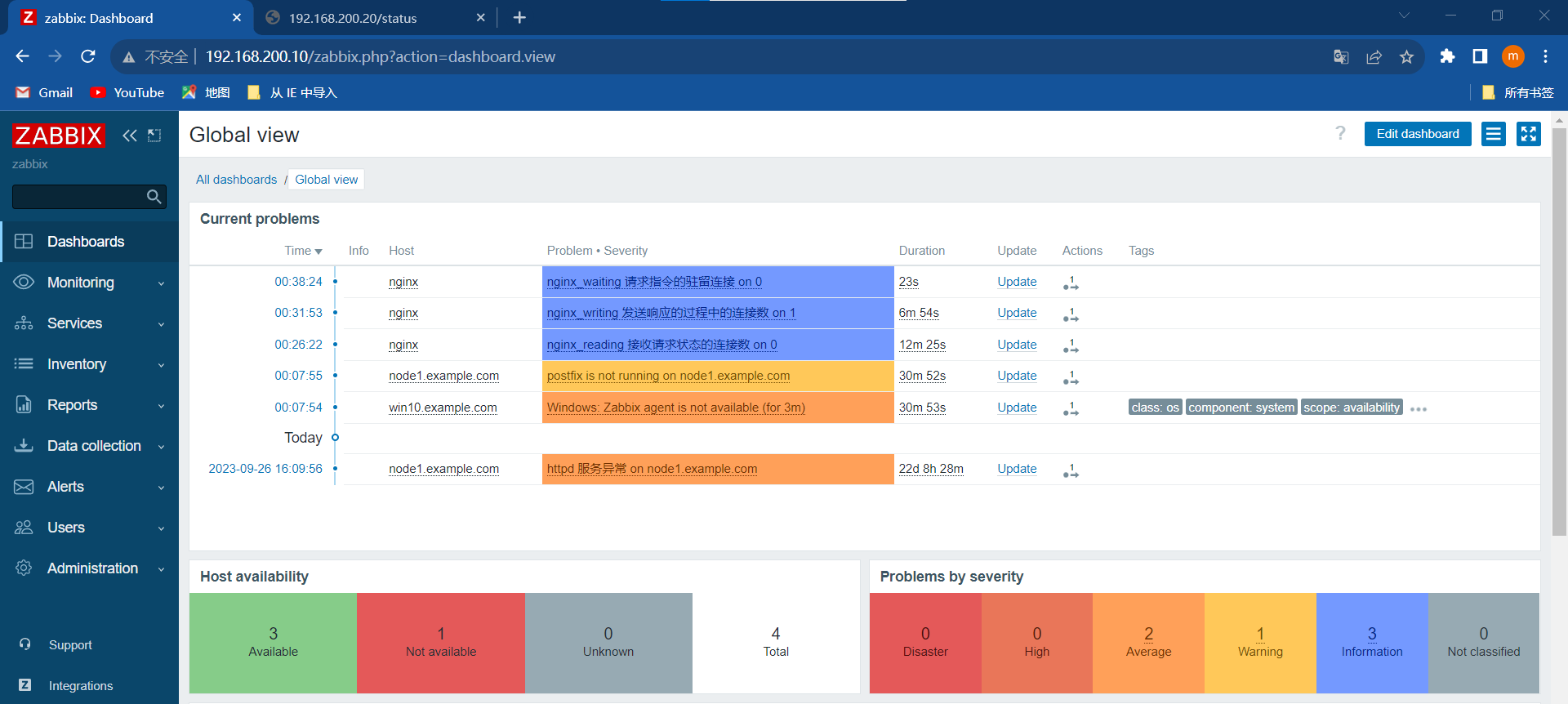Sort problems by Time column
Viewport: 1568px width, 704px height.
point(303,251)
